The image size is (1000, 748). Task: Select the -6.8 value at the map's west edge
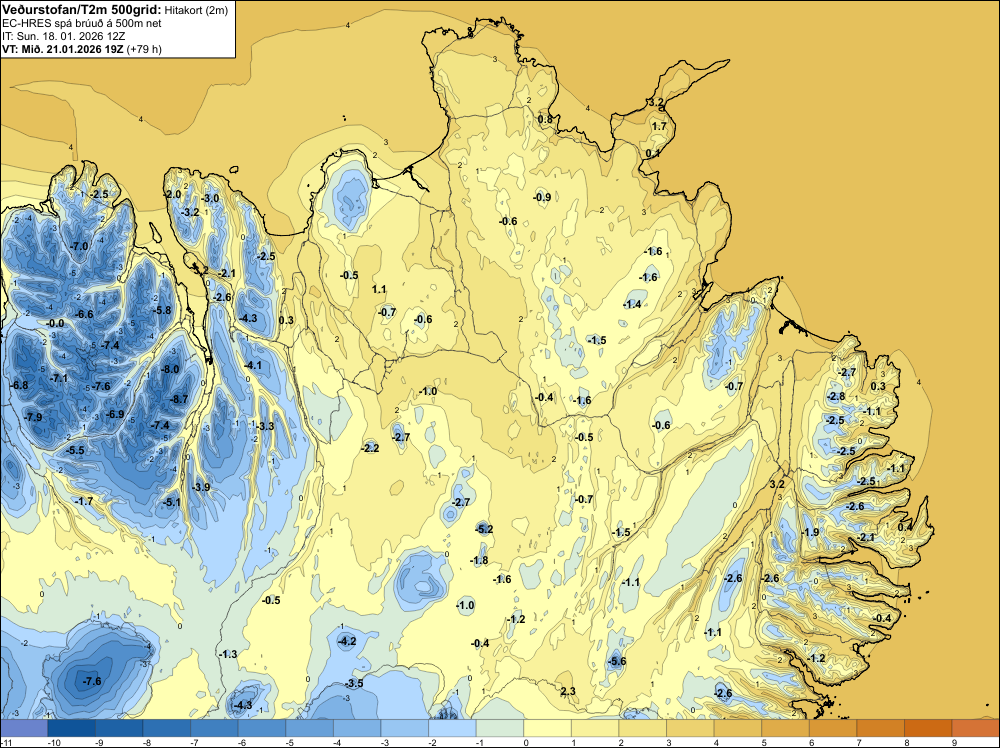pos(19,385)
